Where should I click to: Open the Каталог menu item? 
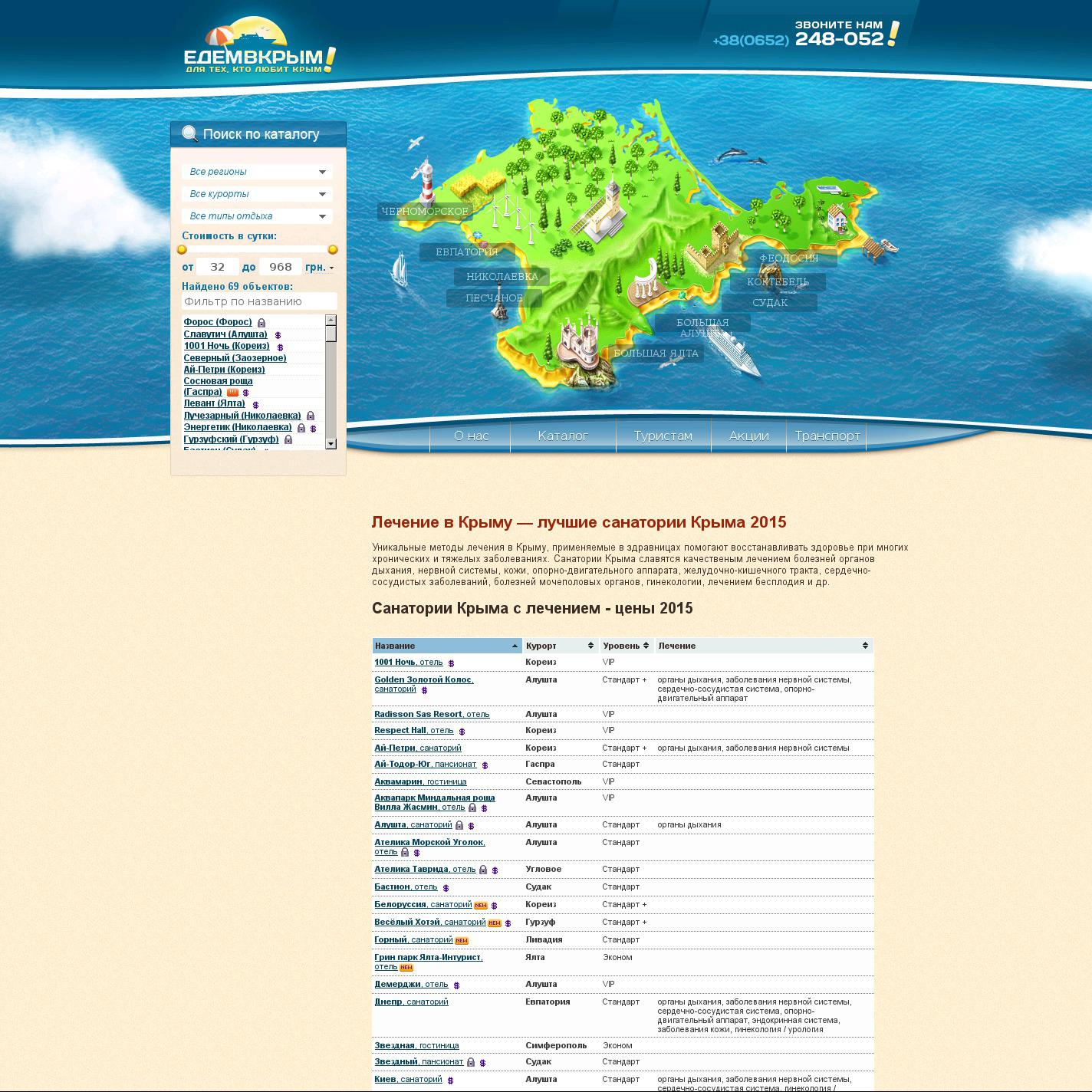click(x=563, y=436)
